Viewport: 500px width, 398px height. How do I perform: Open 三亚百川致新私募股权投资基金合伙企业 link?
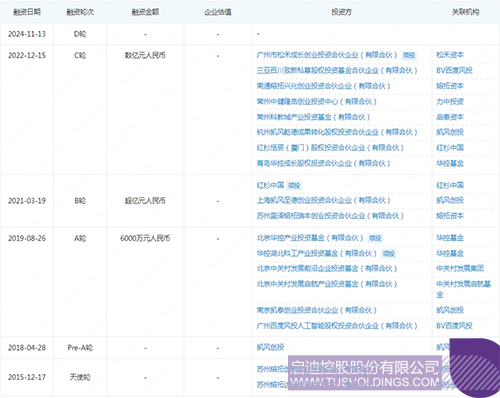pyautogui.click(x=337, y=70)
